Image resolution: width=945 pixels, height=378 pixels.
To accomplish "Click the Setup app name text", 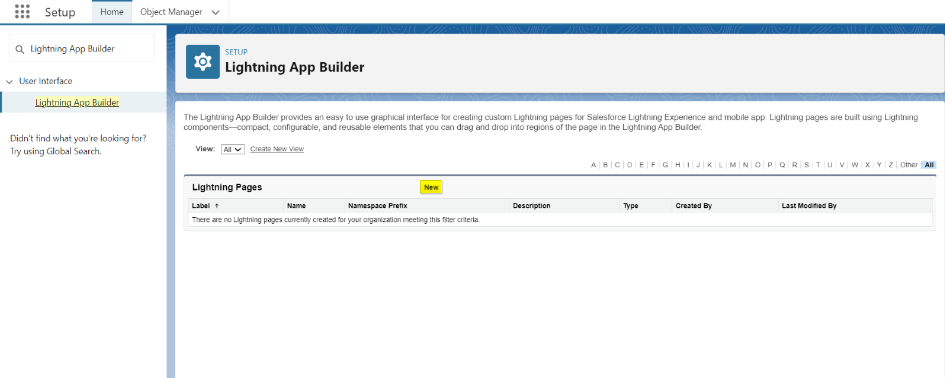I will click(60, 12).
